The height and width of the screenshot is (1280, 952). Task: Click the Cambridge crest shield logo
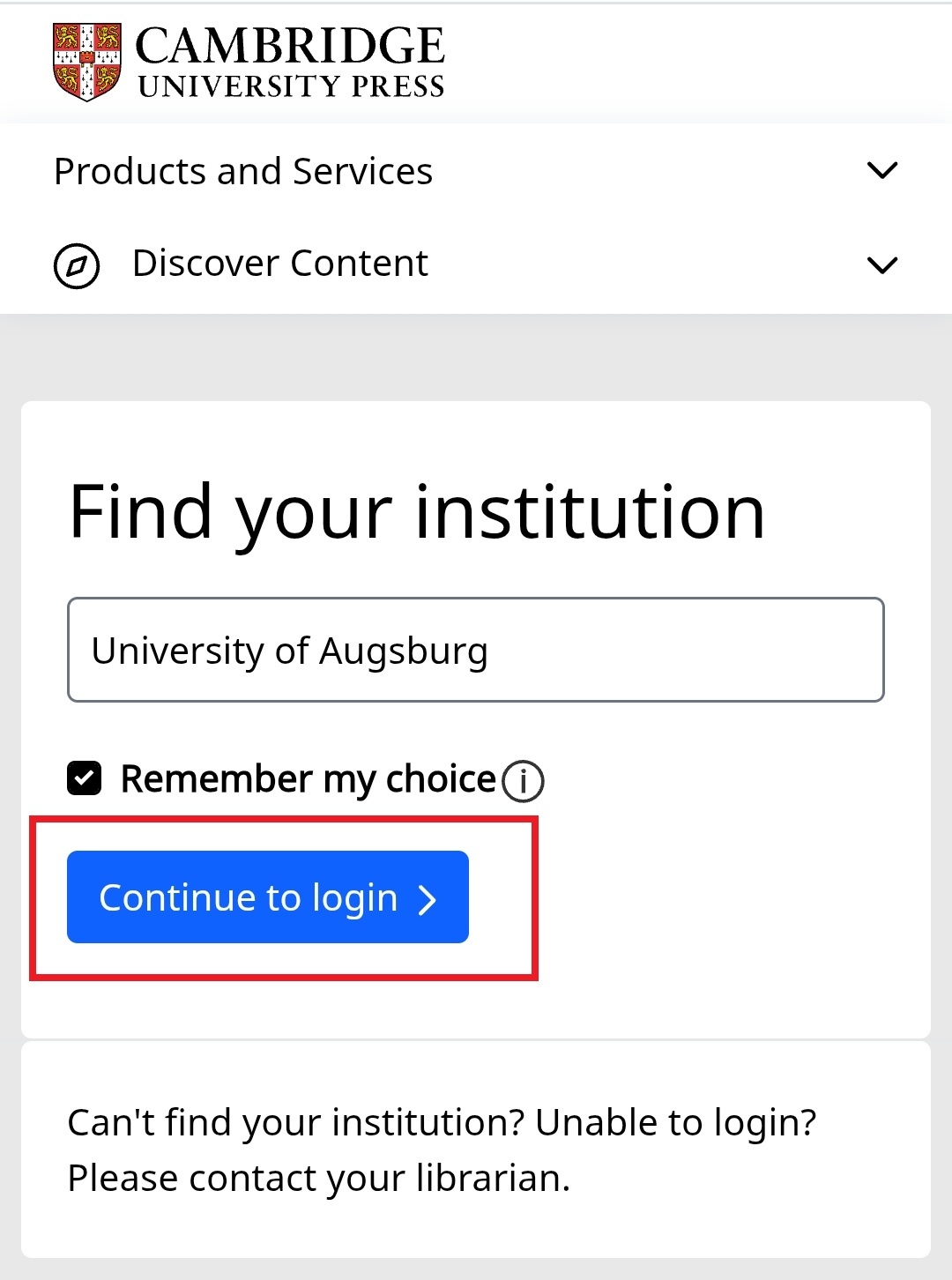click(x=86, y=62)
